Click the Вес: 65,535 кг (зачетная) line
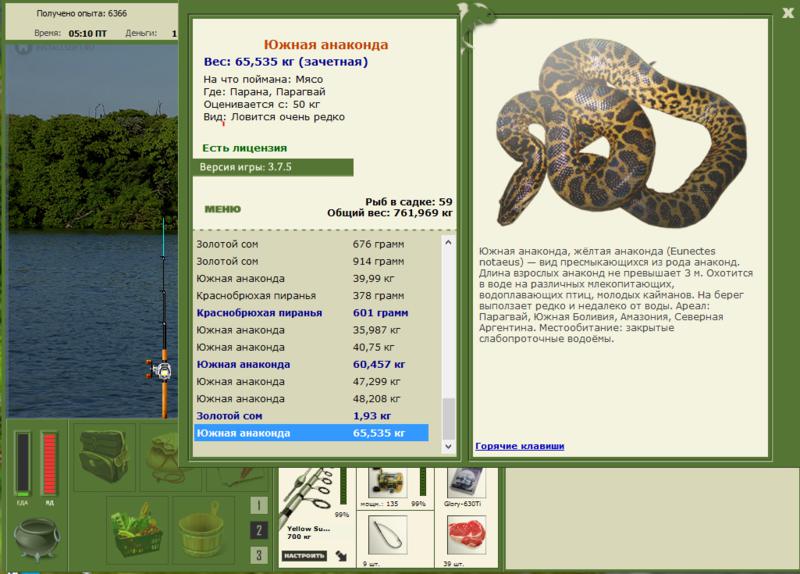 click(286, 62)
